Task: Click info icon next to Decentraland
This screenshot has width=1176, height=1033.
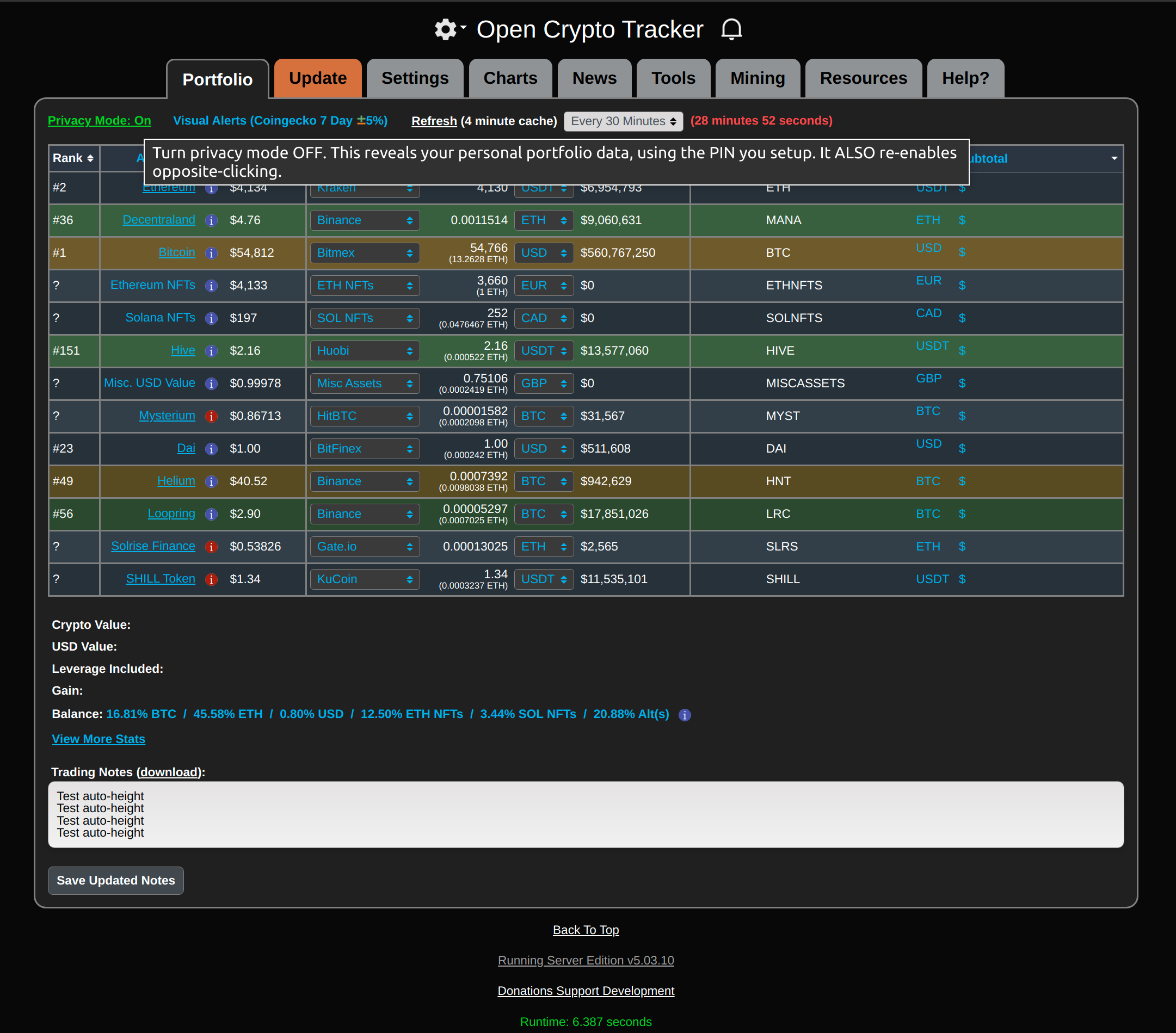Action: (x=211, y=221)
